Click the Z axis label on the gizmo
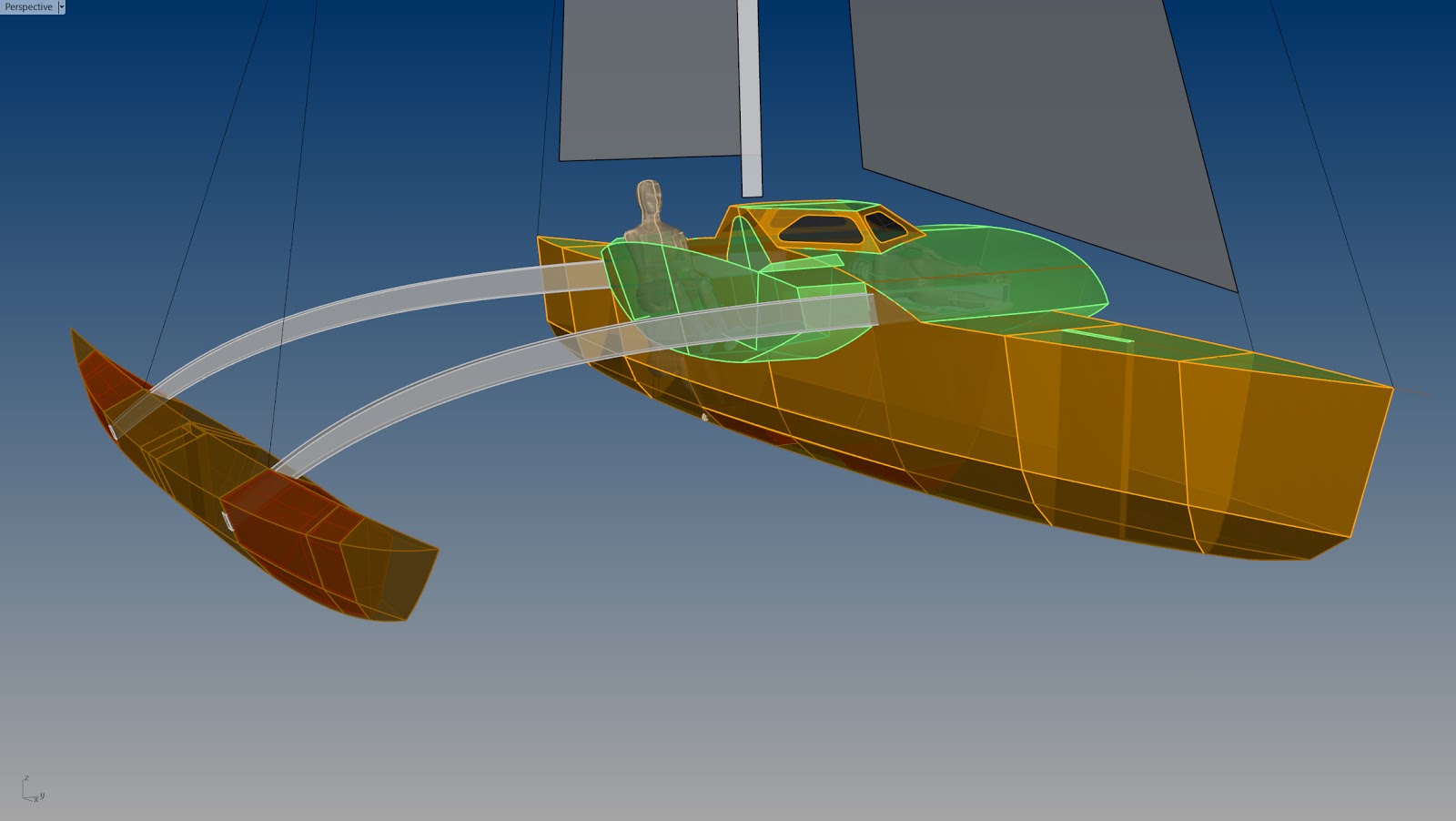Screen dimensions: 1456x821 pyautogui.click(x=26, y=777)
